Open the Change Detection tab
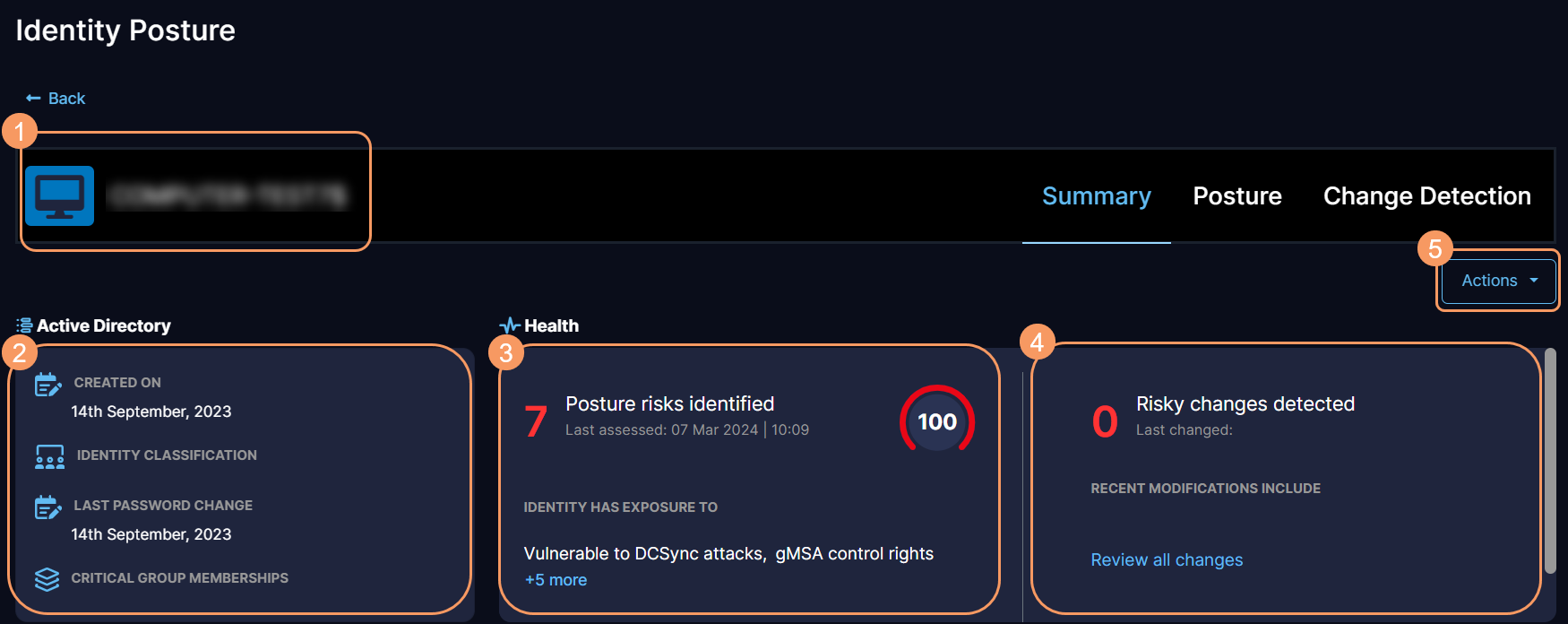 coord(1427,195)
